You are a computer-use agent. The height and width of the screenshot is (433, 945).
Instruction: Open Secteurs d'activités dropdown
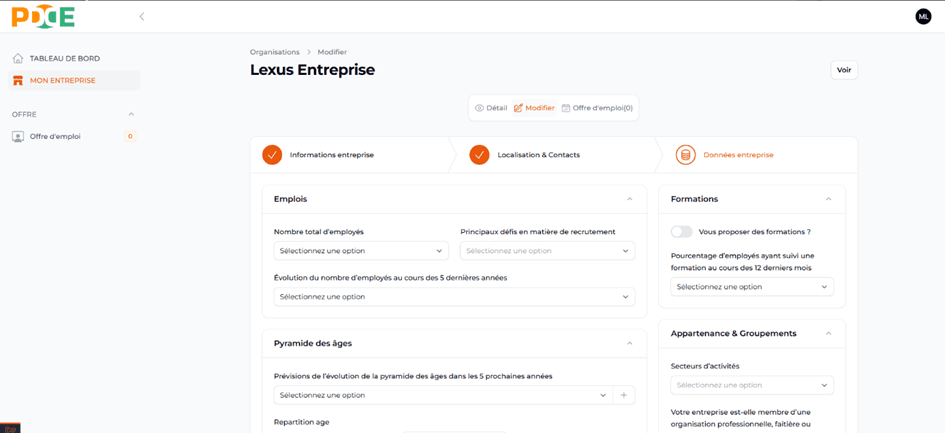pos(752,385)
